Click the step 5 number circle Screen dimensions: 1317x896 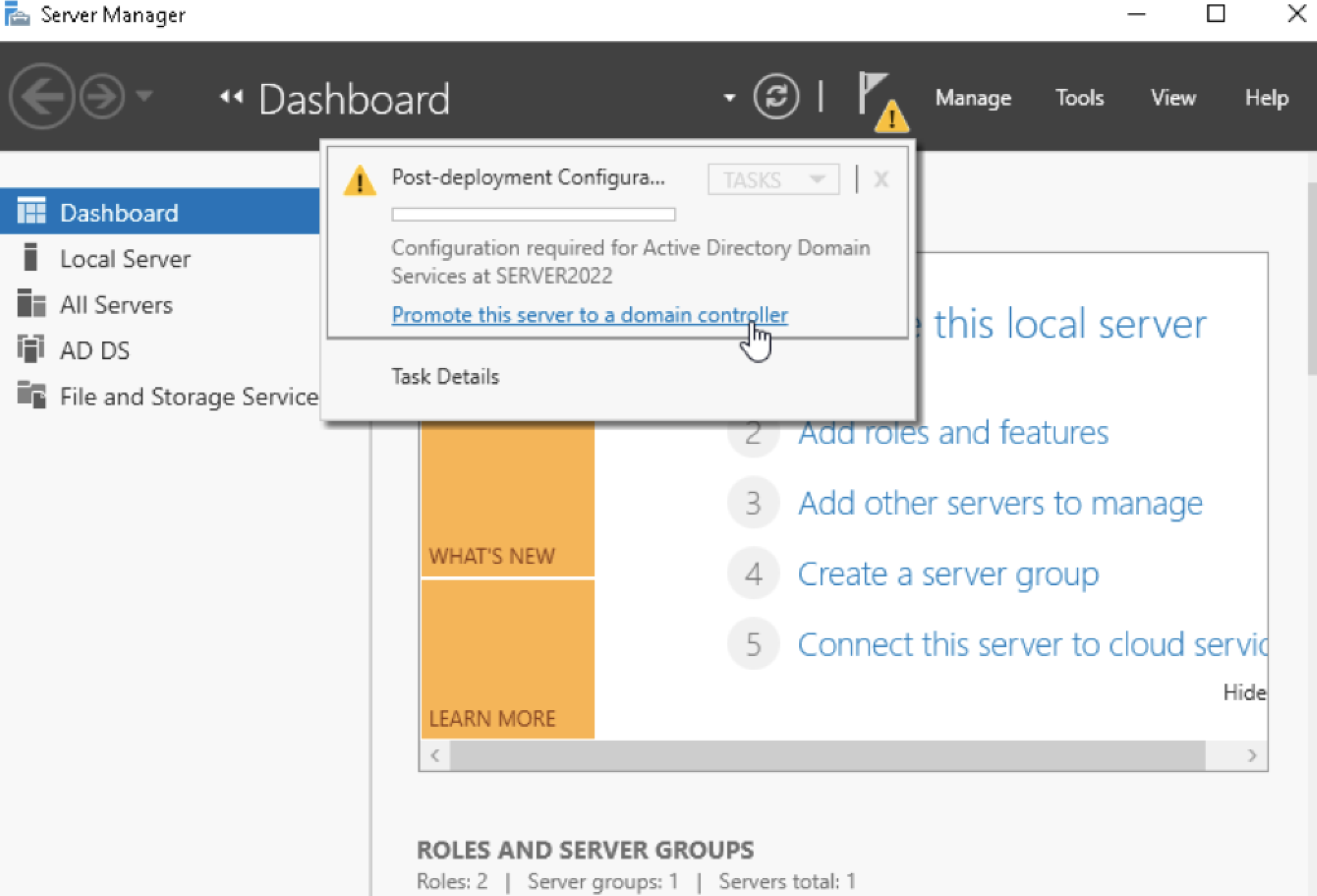click(x=753, y=644)
